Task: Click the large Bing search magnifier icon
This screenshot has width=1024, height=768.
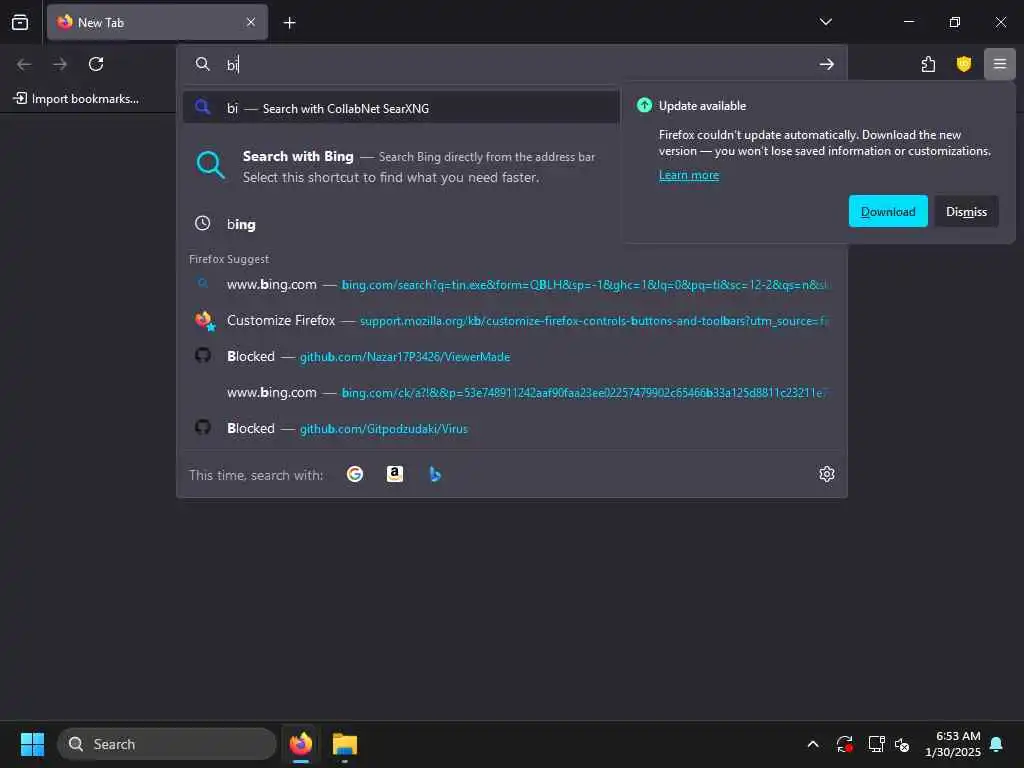Action: (210, 165)
